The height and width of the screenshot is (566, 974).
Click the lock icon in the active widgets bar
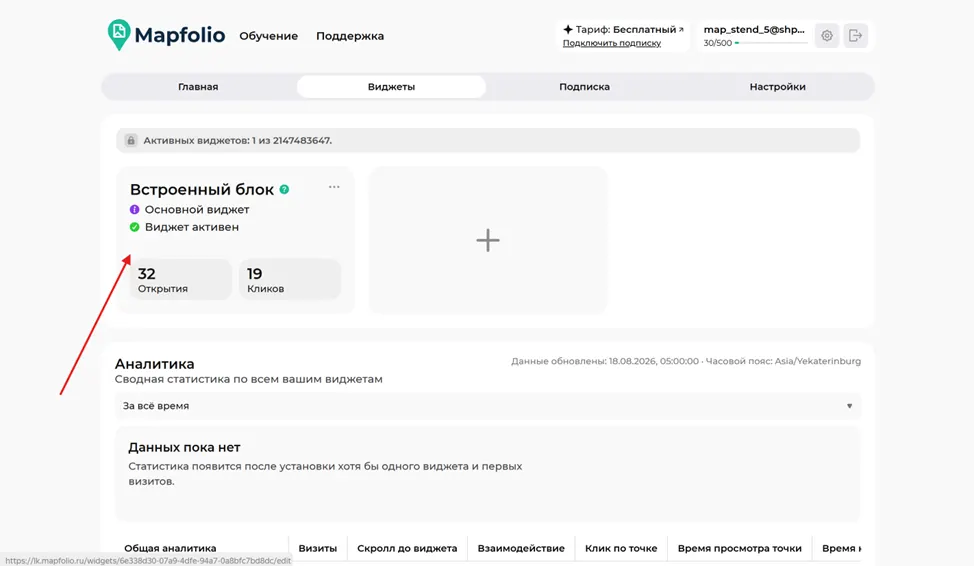coord(130,140)
